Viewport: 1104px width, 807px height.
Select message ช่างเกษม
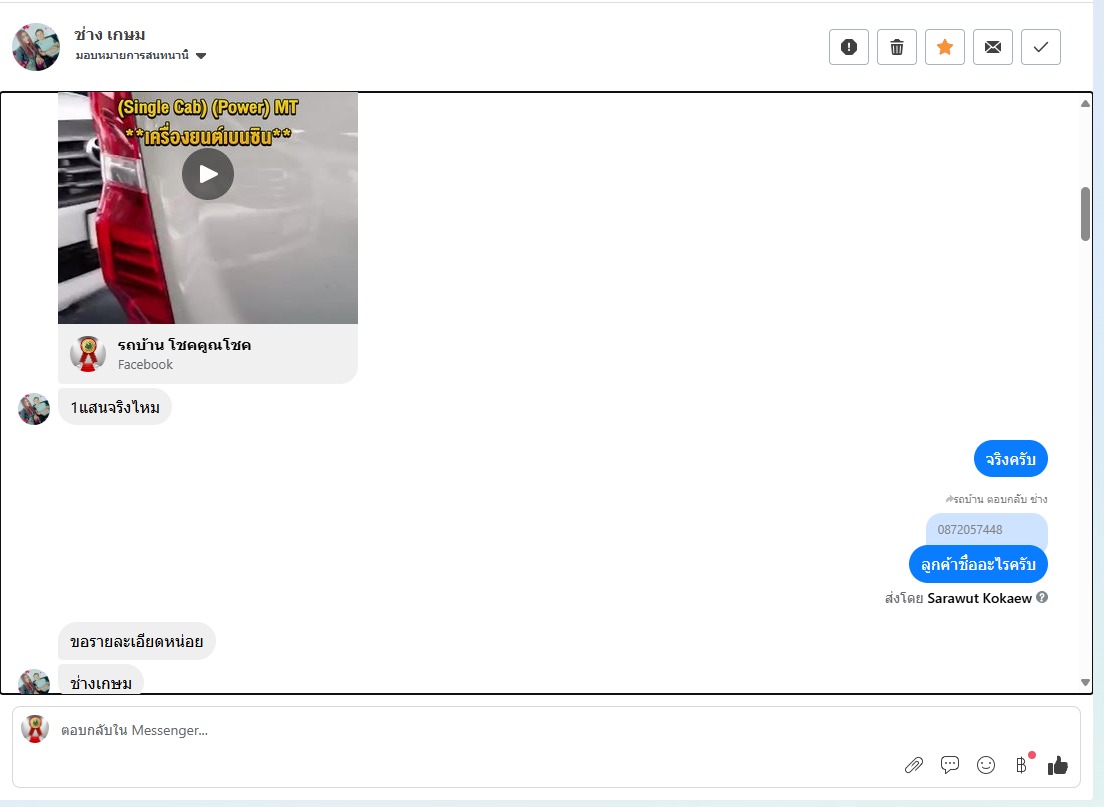[x=101, y=680]
